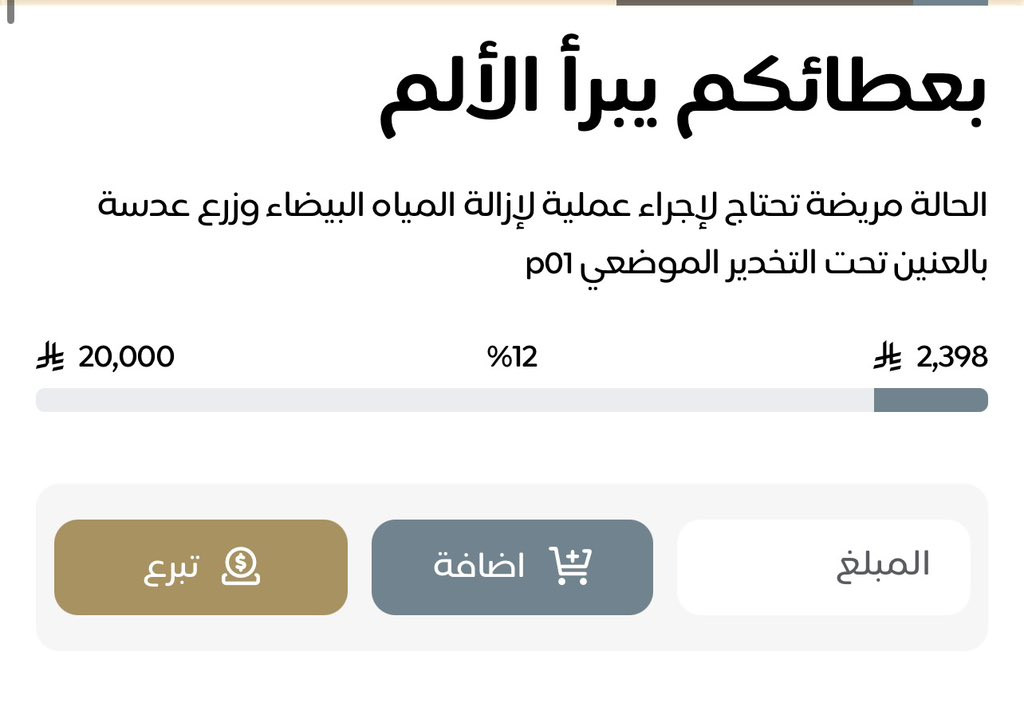Click the blue-gray segment of the top strip
The width and height of the screenshot is (1024, 710).
(950, 3)
